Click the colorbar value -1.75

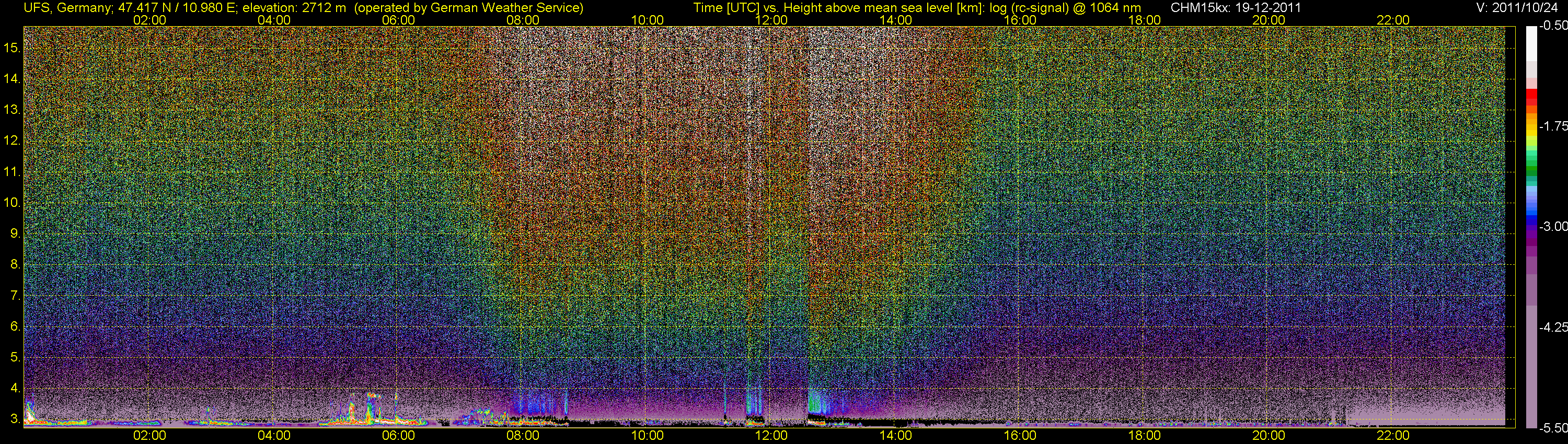[1553, 126]
